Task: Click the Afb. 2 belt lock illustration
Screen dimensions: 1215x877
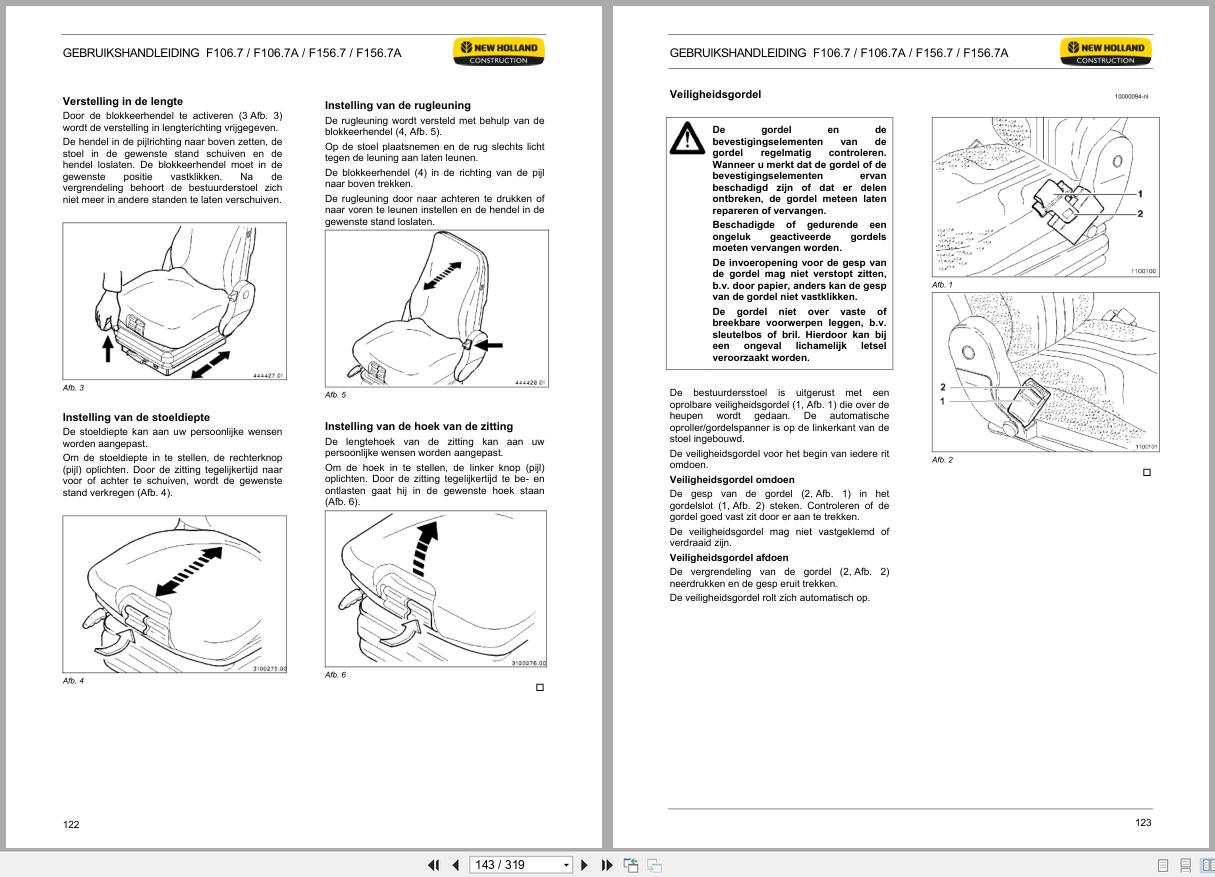Action: (x=1045, y=371)
